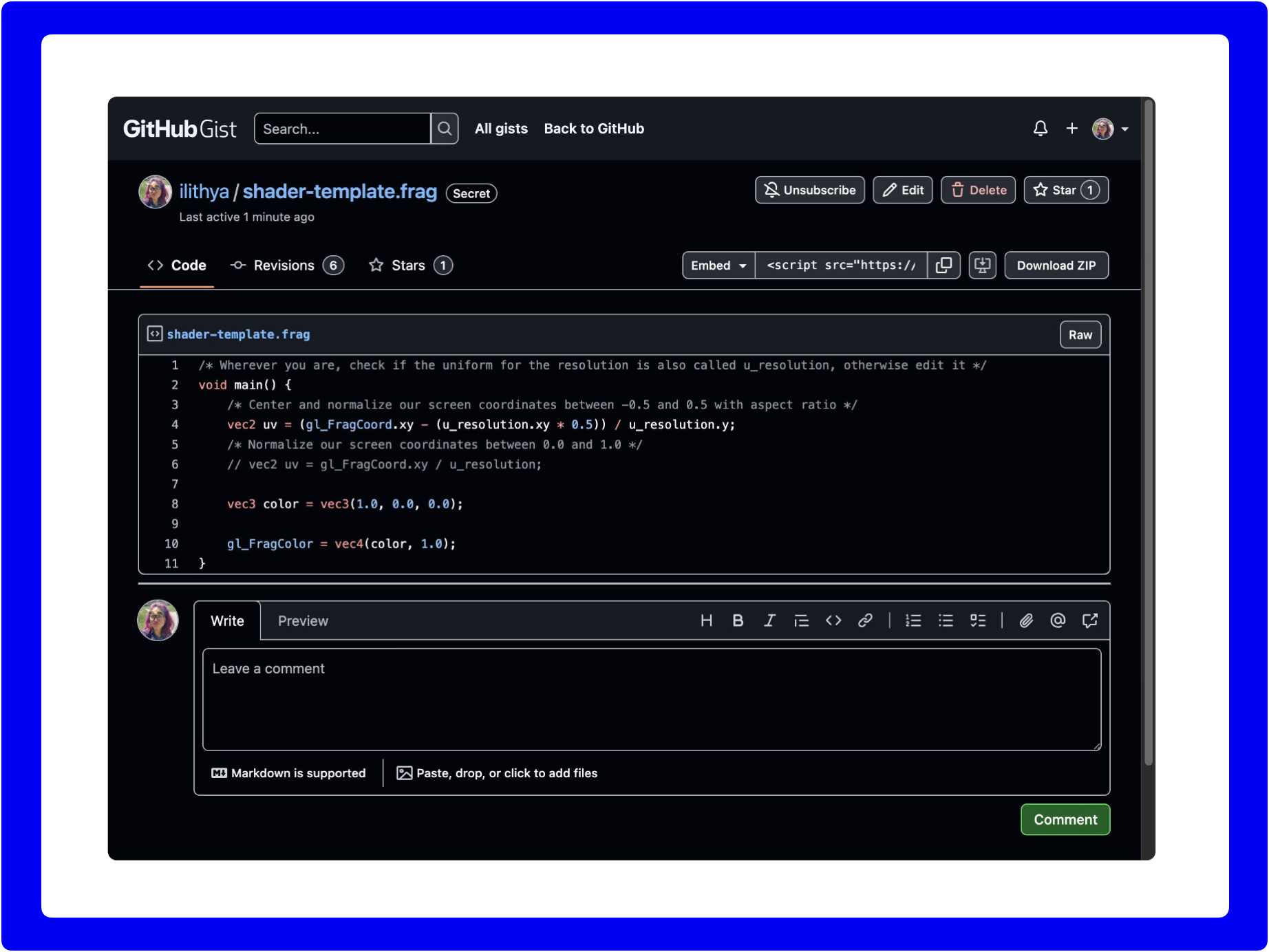Click the embed script URL field
Viewport: 1269px width, 952px height.
tap(841, 266)
